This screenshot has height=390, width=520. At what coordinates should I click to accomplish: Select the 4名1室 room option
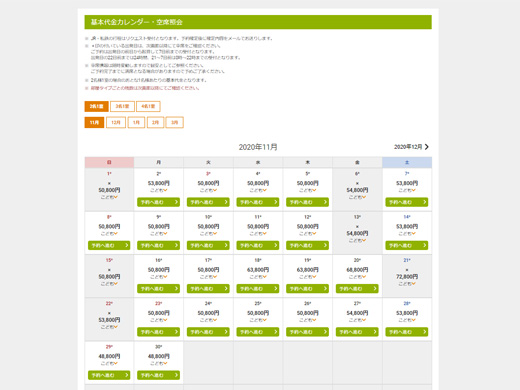click(148, 106)
